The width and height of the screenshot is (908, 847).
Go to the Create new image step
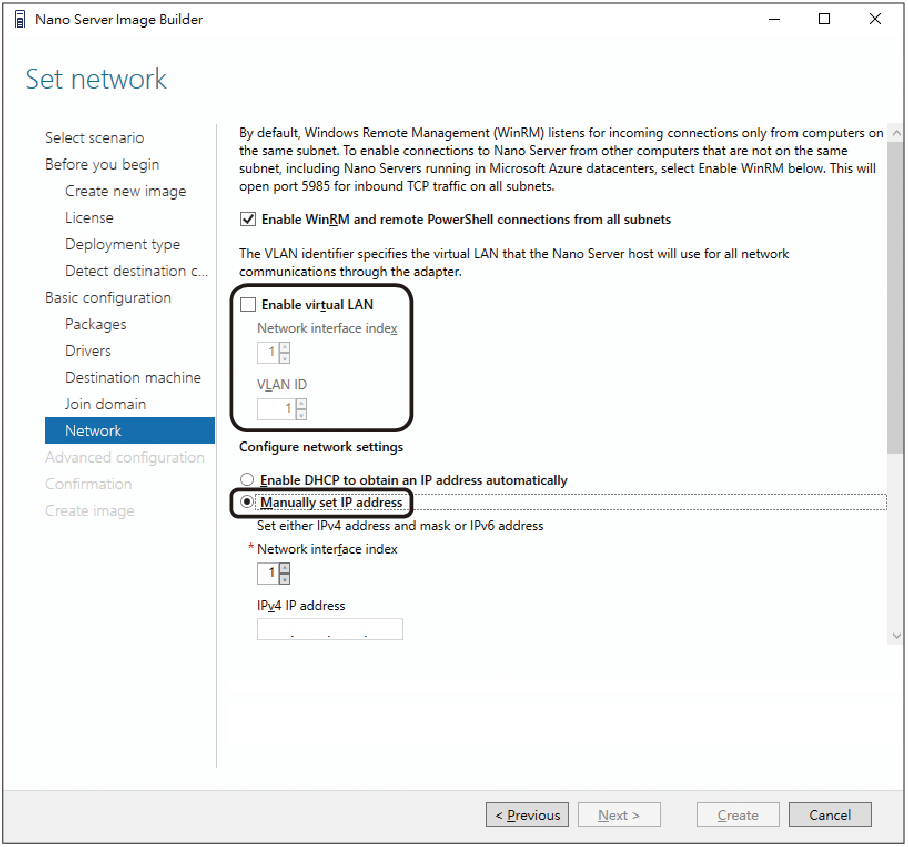tap(126, 191)
